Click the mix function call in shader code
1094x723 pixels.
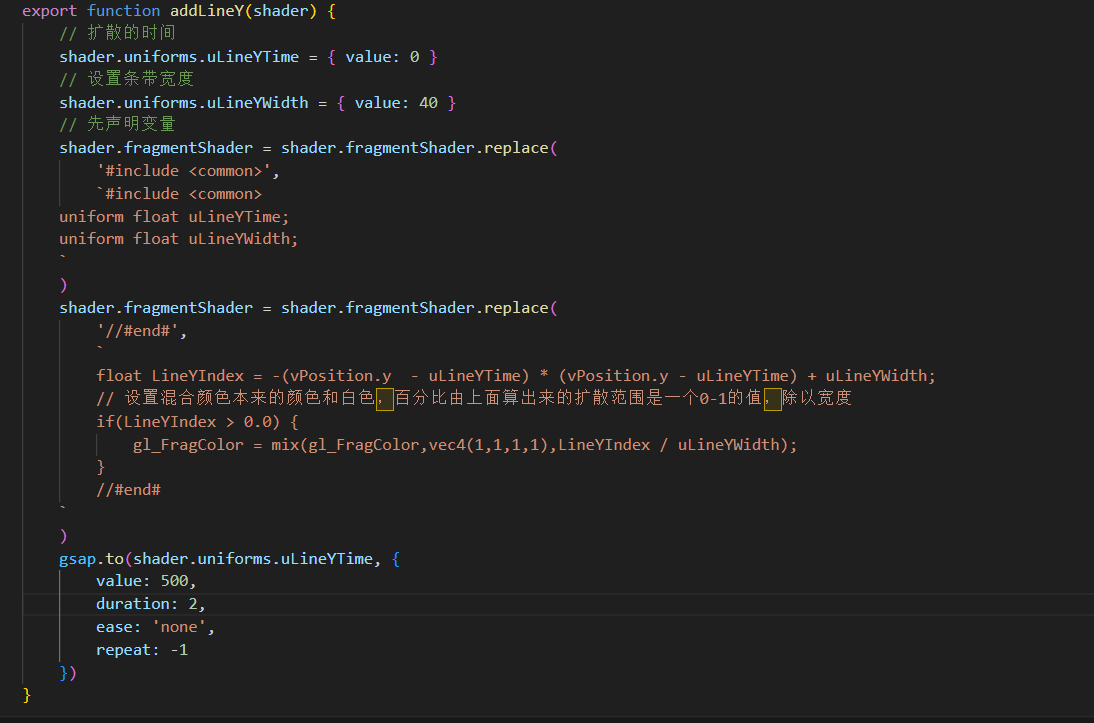(x=285, y=444)
